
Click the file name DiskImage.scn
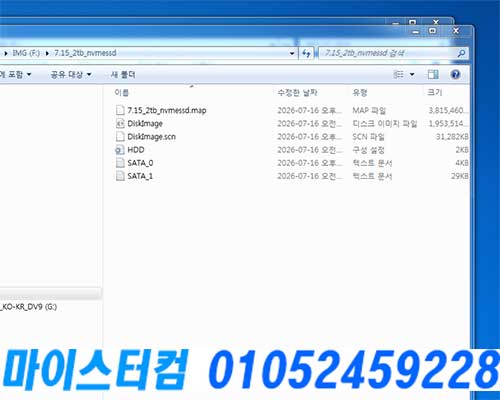click(x=151, y=137)
